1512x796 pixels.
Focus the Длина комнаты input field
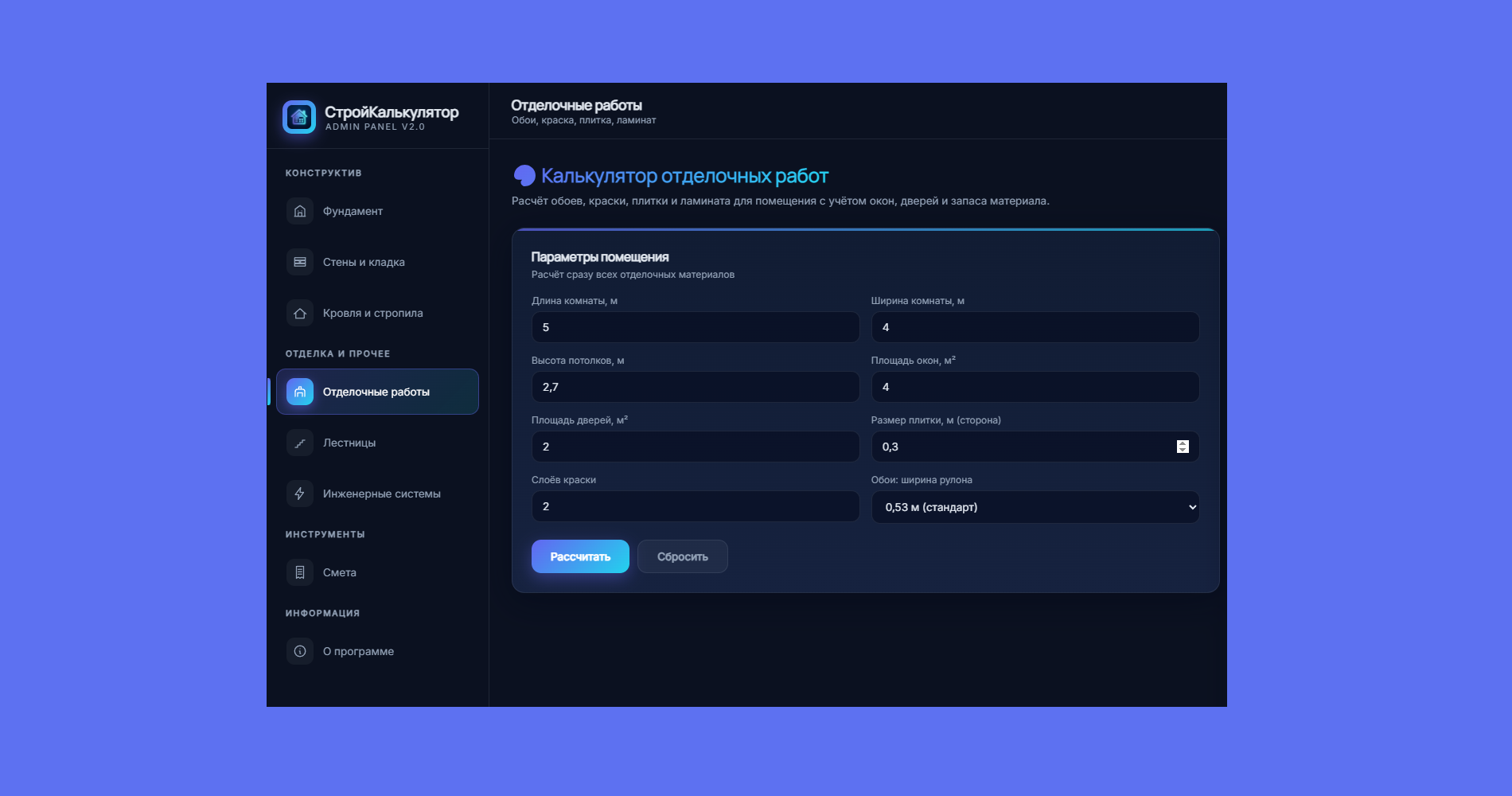[x=696, y=327]
